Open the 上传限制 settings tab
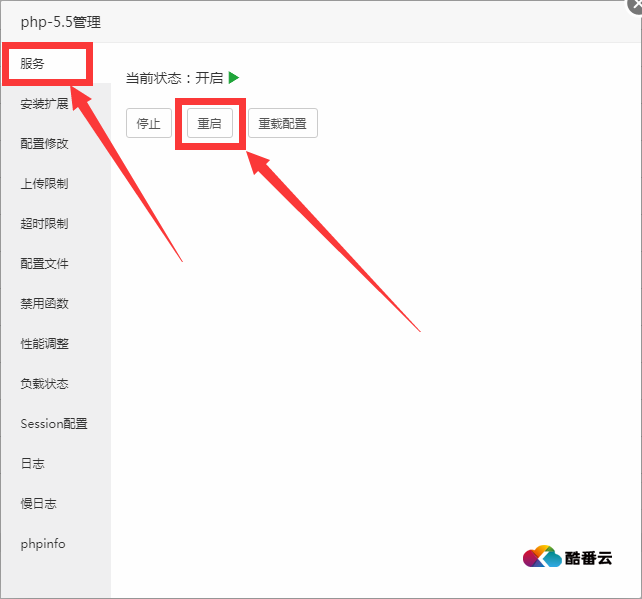The width and height of the screenshot is (642, 599). click(x=45, y=184)
